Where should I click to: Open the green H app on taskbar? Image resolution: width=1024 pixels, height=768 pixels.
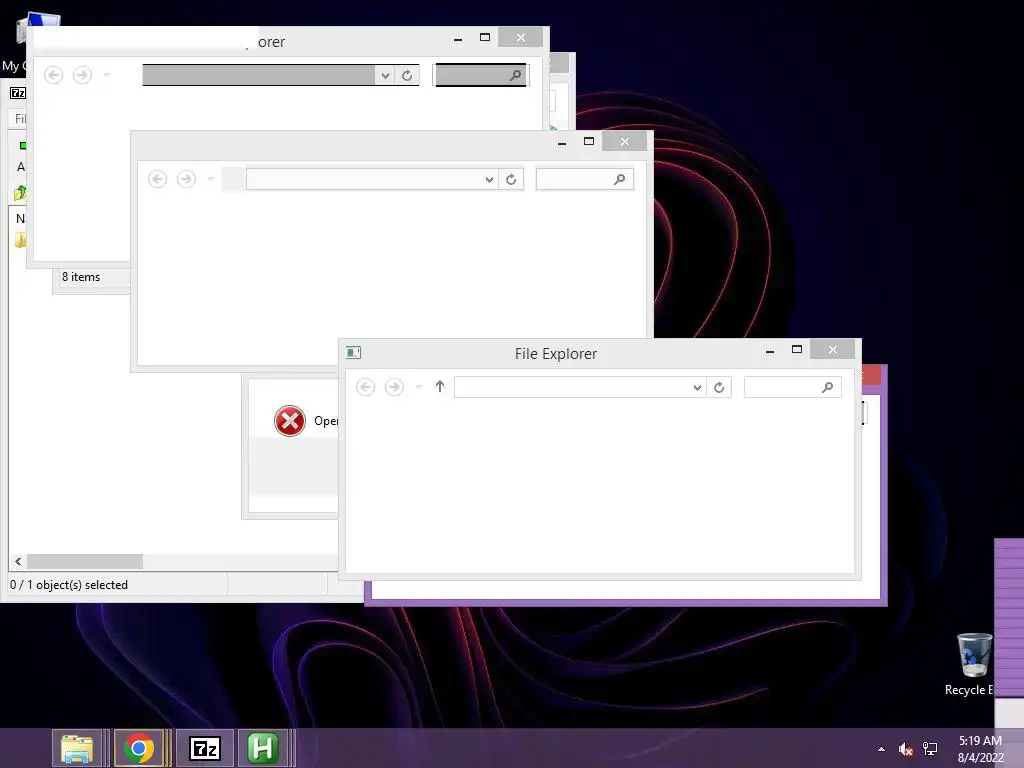[263, 748]
